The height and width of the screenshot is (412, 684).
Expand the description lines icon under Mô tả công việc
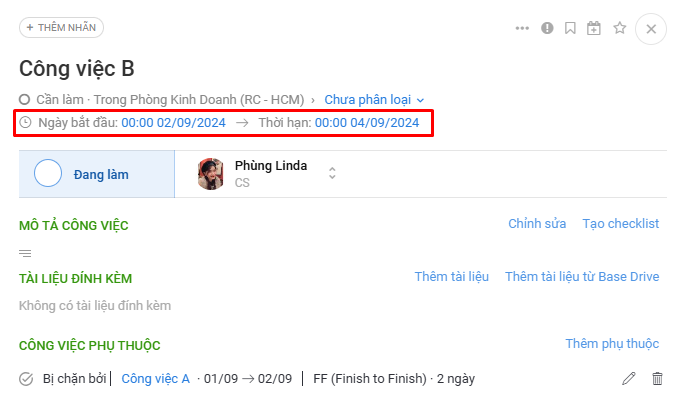tap(25, 253)
